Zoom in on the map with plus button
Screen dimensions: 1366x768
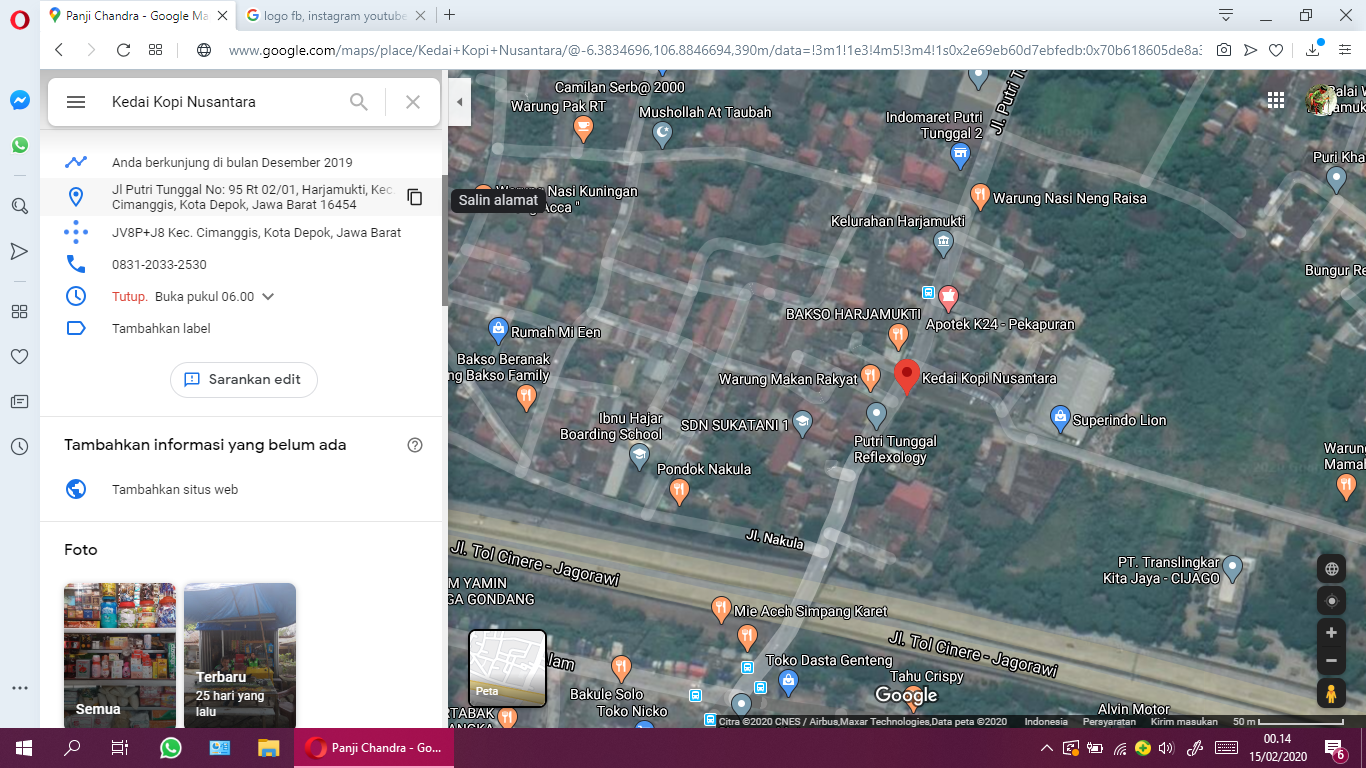pyautogui.click(x=1331, y=633)
